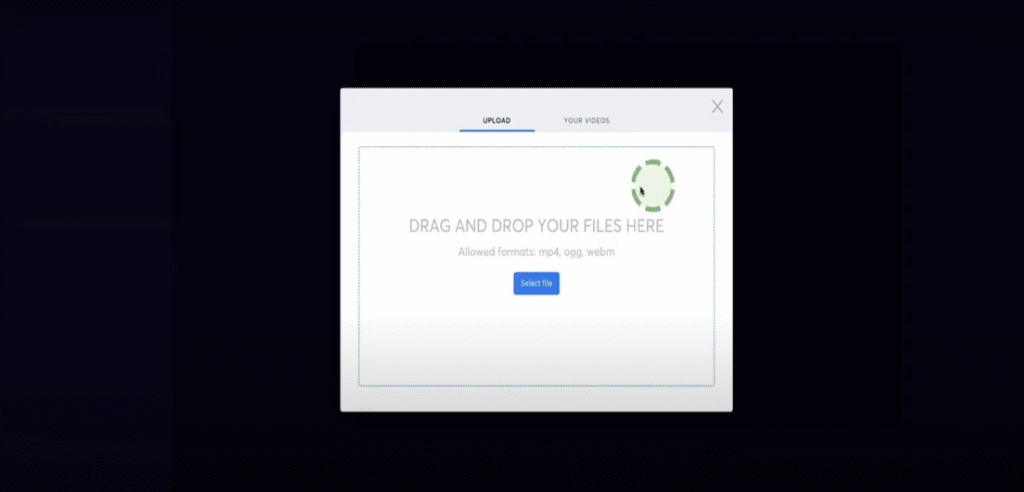Close the upload dialog with the X
This screenshot has width=1024, height=492.
coord(717,107)
